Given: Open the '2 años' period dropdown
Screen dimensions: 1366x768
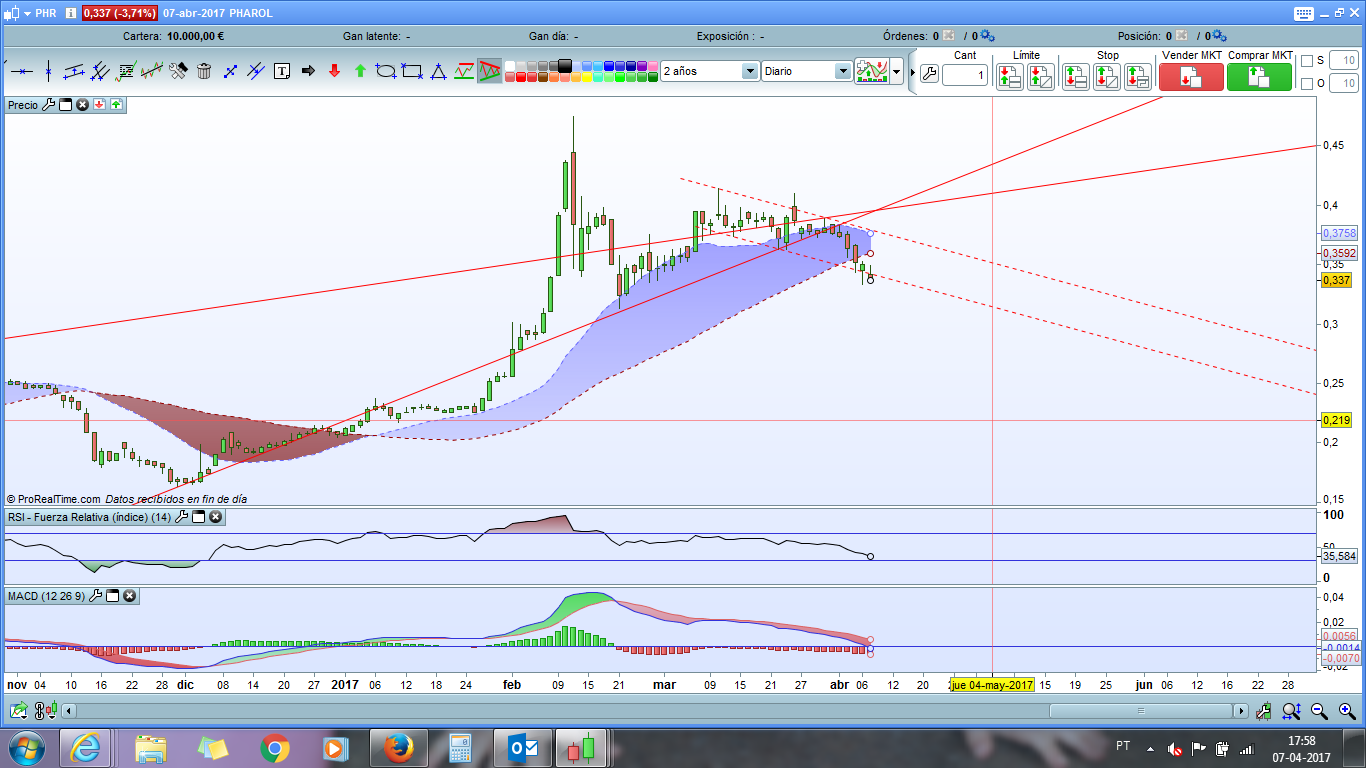Looking at the screenshot, I should click(750, 71).
